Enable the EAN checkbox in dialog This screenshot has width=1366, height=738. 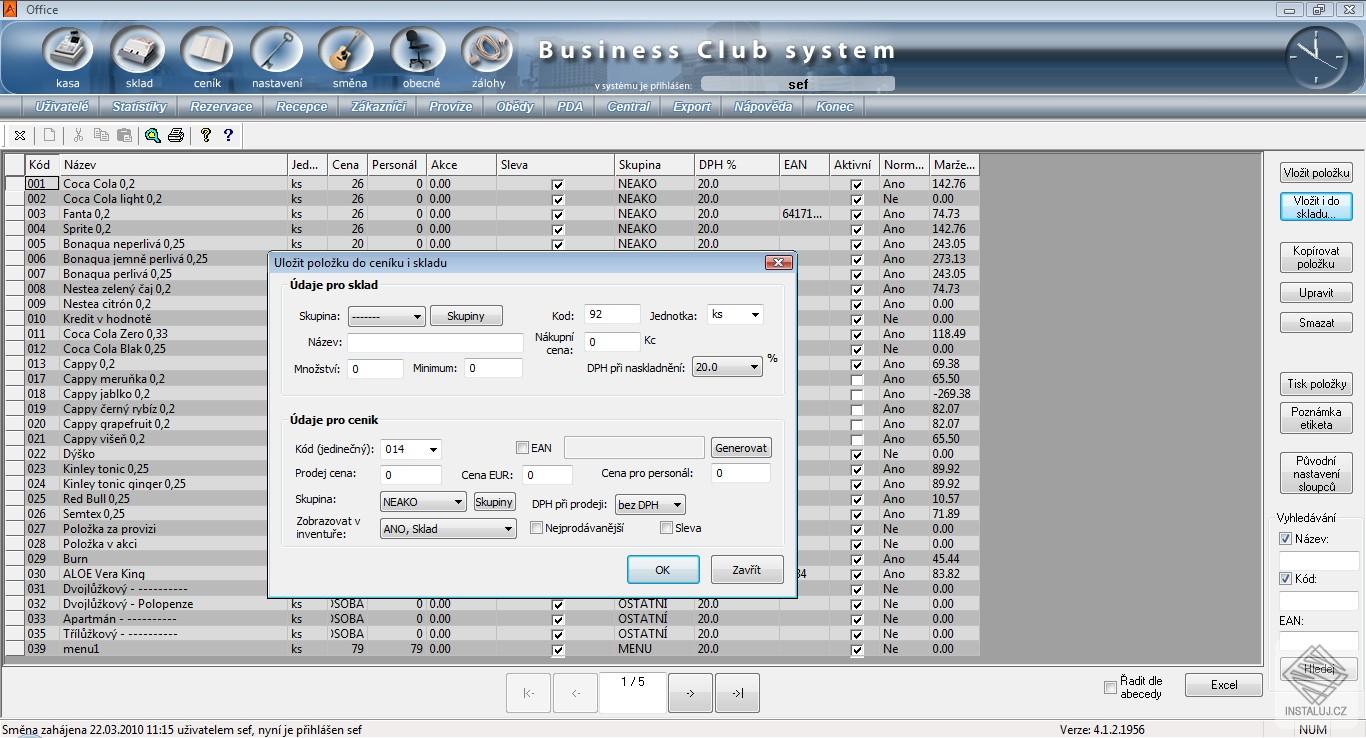pos(522,448)
